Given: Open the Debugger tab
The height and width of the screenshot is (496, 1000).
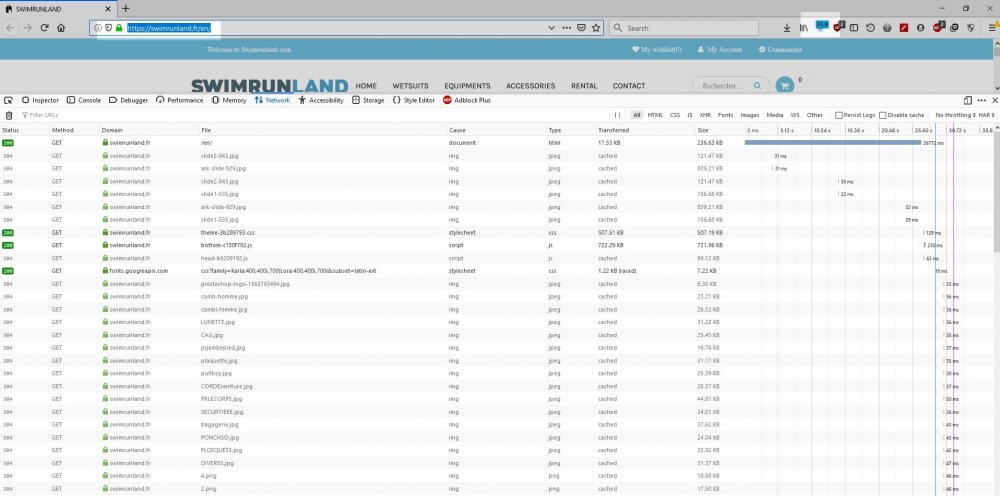Looking at the screenshot, I should pos(128,100).
